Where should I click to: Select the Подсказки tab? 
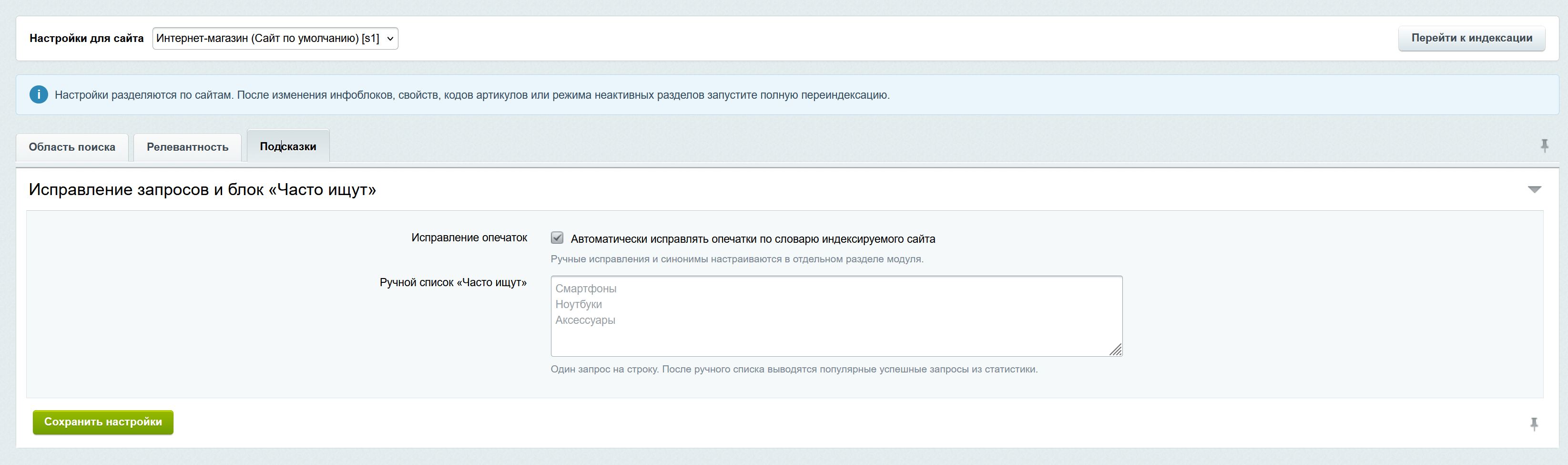tap(288, 146)
